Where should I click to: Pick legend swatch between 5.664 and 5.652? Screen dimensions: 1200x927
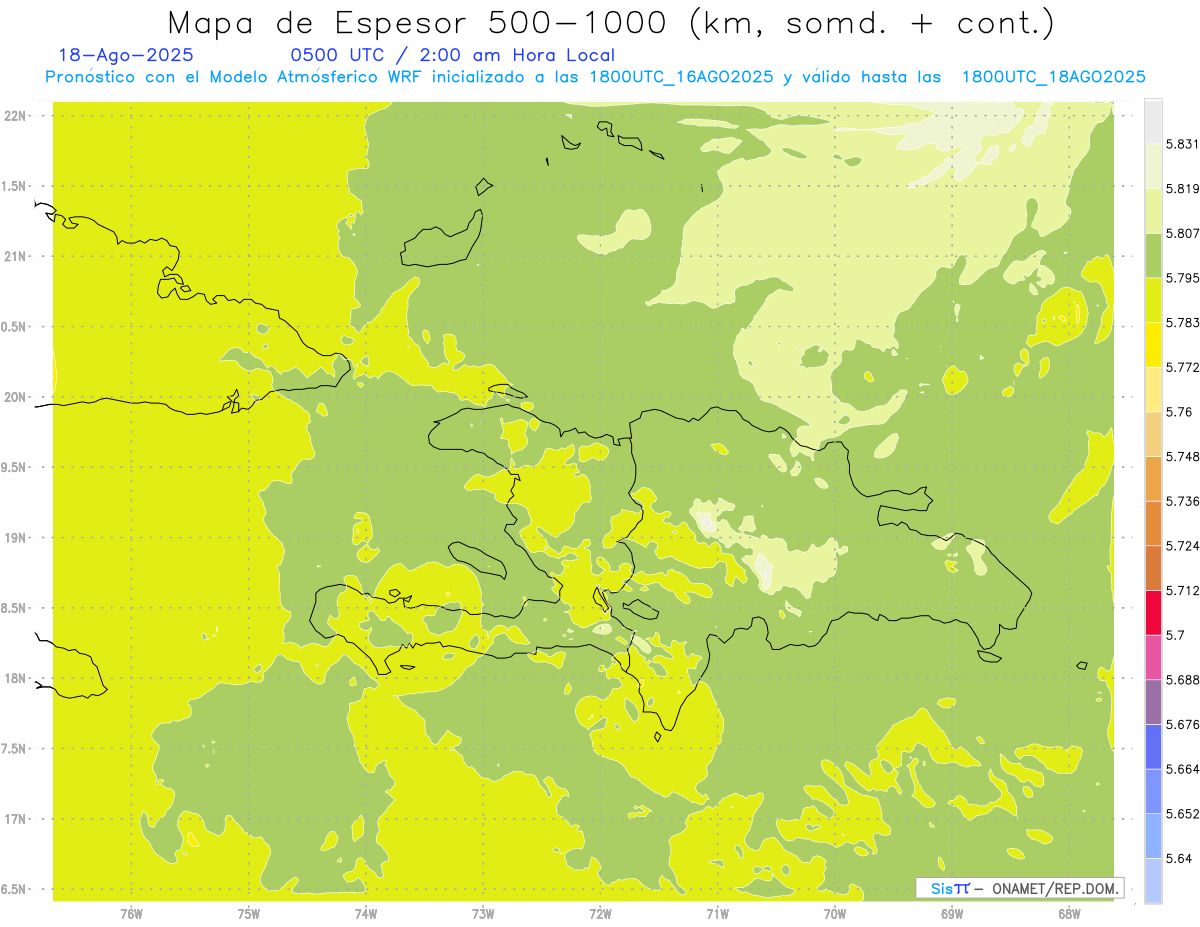point(1153,790)
